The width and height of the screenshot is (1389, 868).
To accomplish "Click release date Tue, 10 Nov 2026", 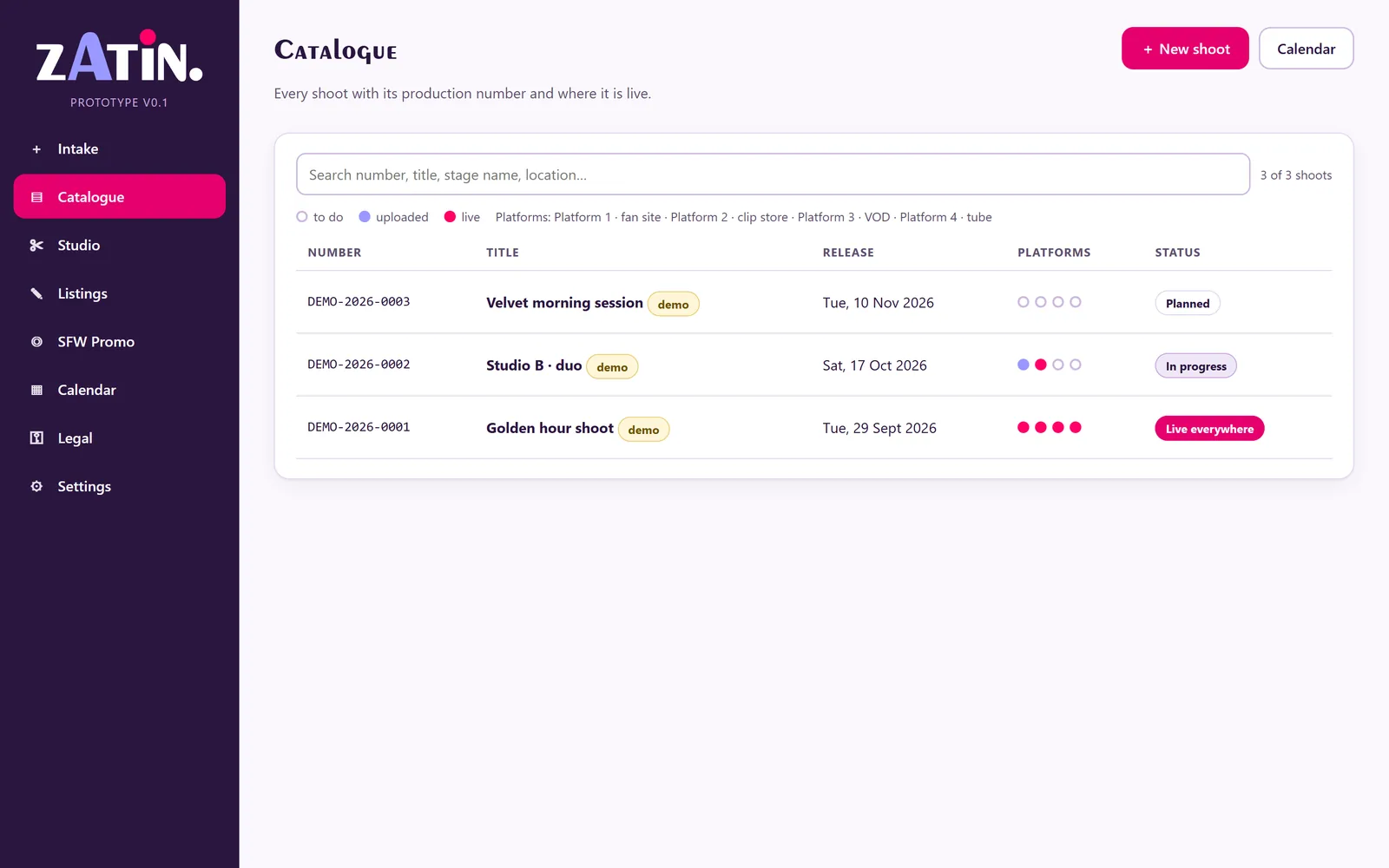I will (879, 303).
